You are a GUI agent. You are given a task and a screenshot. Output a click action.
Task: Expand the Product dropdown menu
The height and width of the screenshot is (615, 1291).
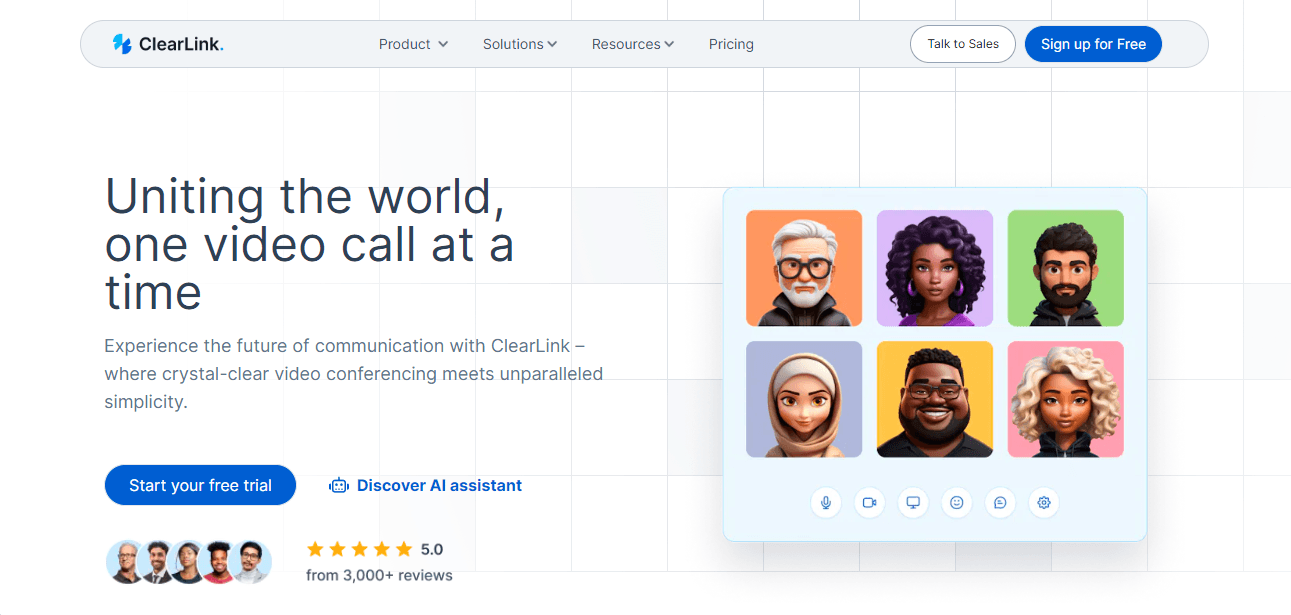click(413, 44)
